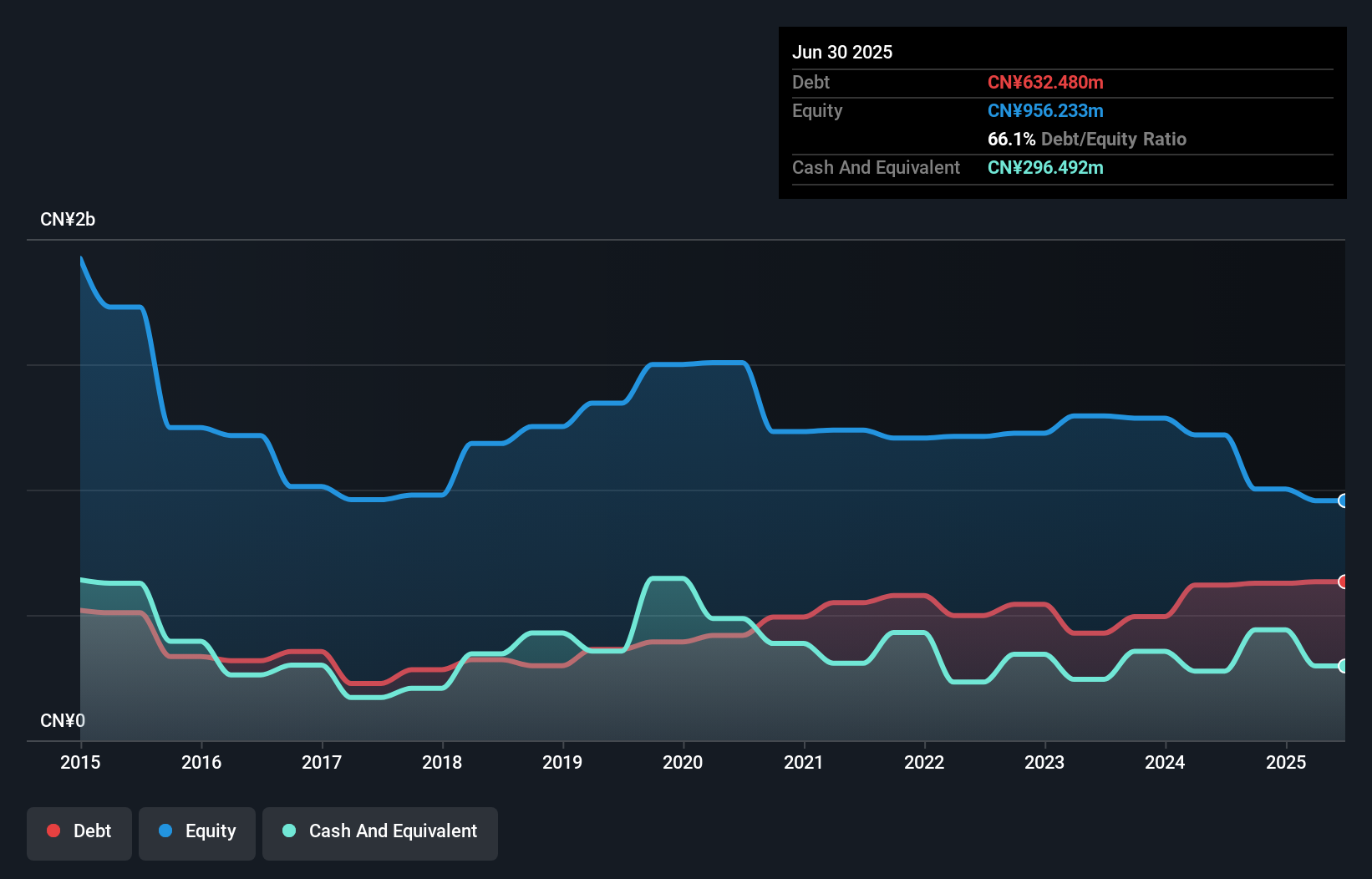Screen dimensions: 1372x879
Task: Click the 2020 equity peak on the chart
Action: pos(710,364)
